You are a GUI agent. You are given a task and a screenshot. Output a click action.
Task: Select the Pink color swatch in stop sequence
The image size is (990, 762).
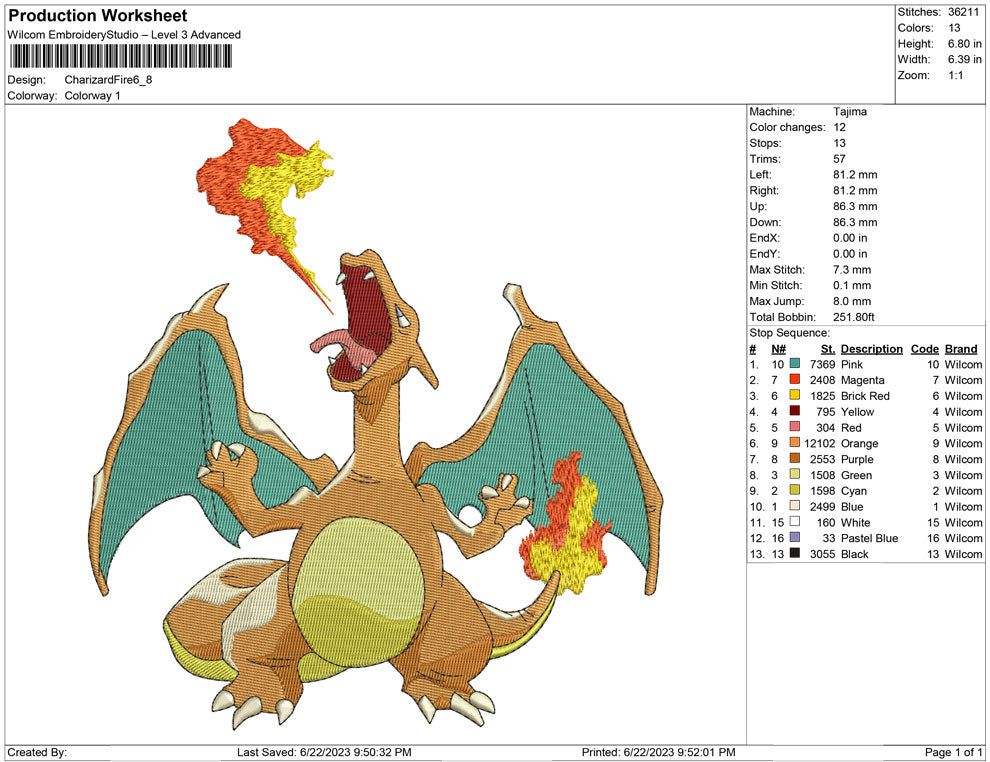[x=793, y=364]
